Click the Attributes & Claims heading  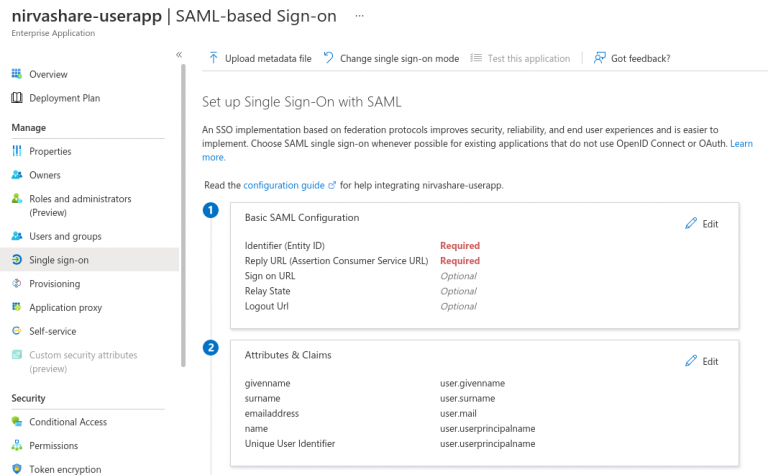[x=288, y=355]
